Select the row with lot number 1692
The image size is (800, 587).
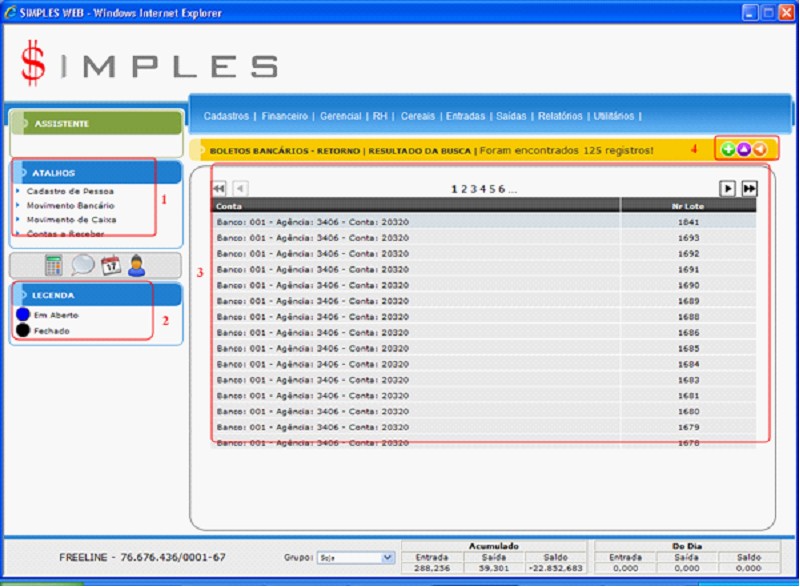[x=484, y=253]
